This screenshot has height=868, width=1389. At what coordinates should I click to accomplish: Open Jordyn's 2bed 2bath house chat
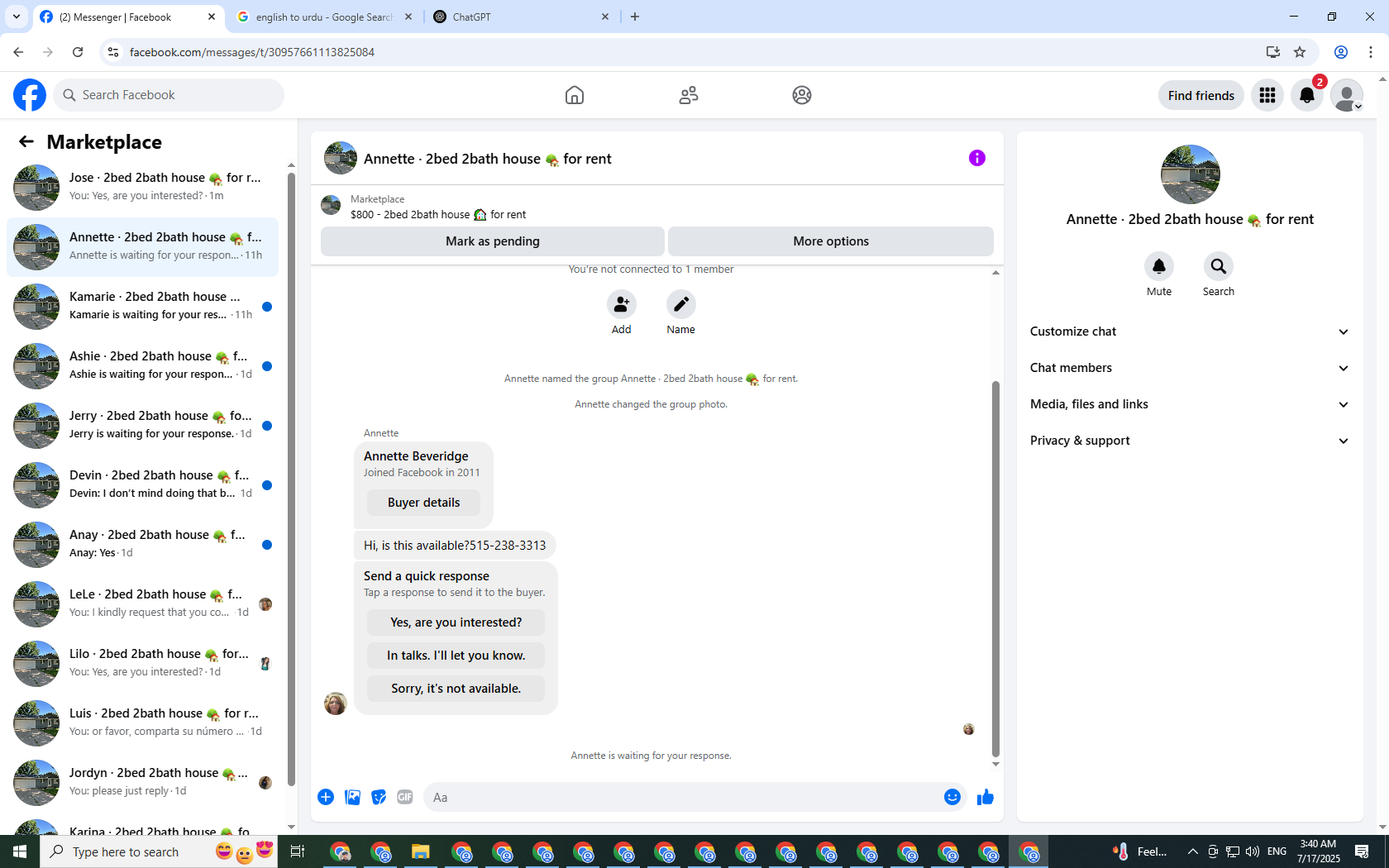coord(142,782)
